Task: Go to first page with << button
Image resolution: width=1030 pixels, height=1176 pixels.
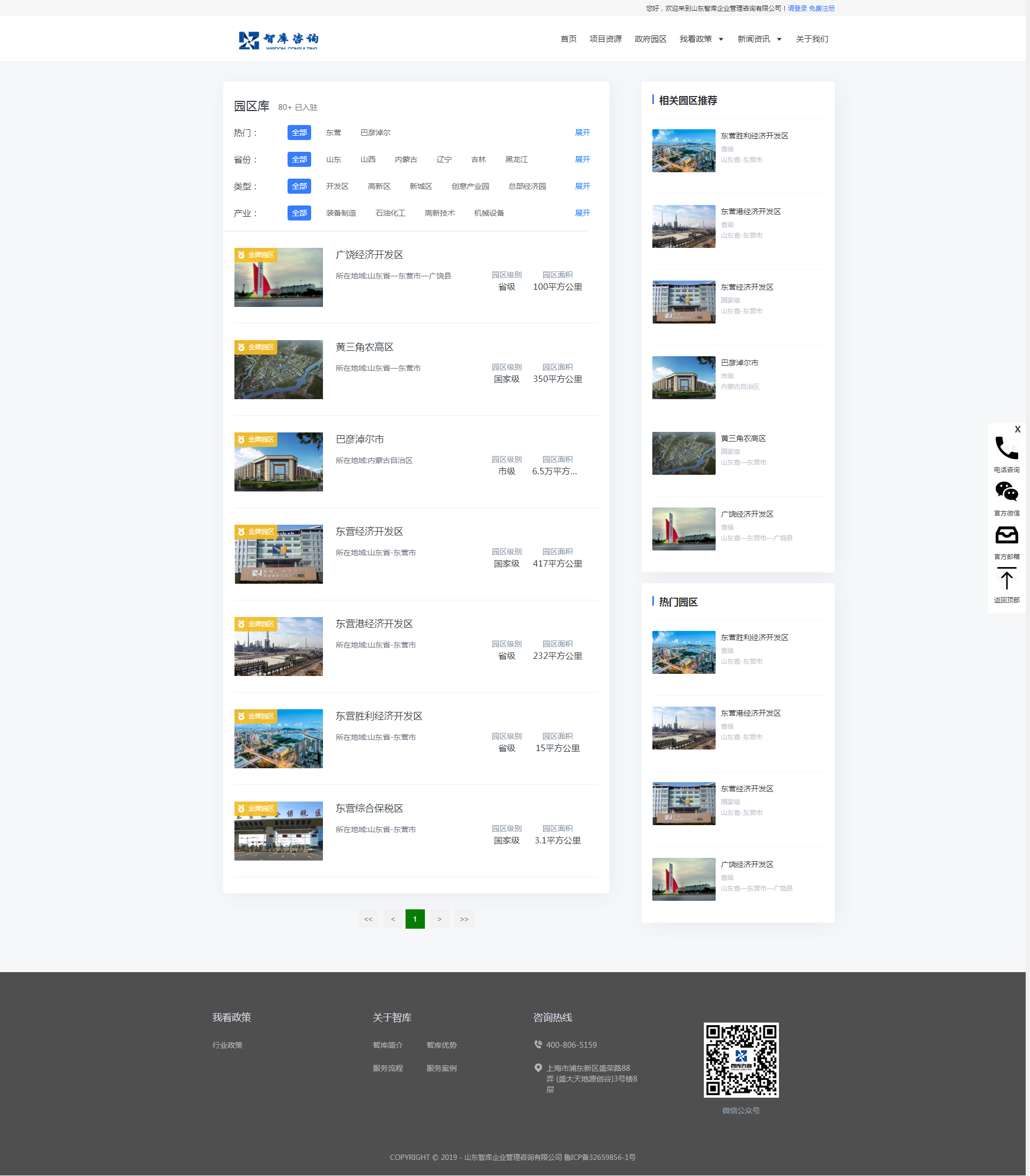Action: 368,918
